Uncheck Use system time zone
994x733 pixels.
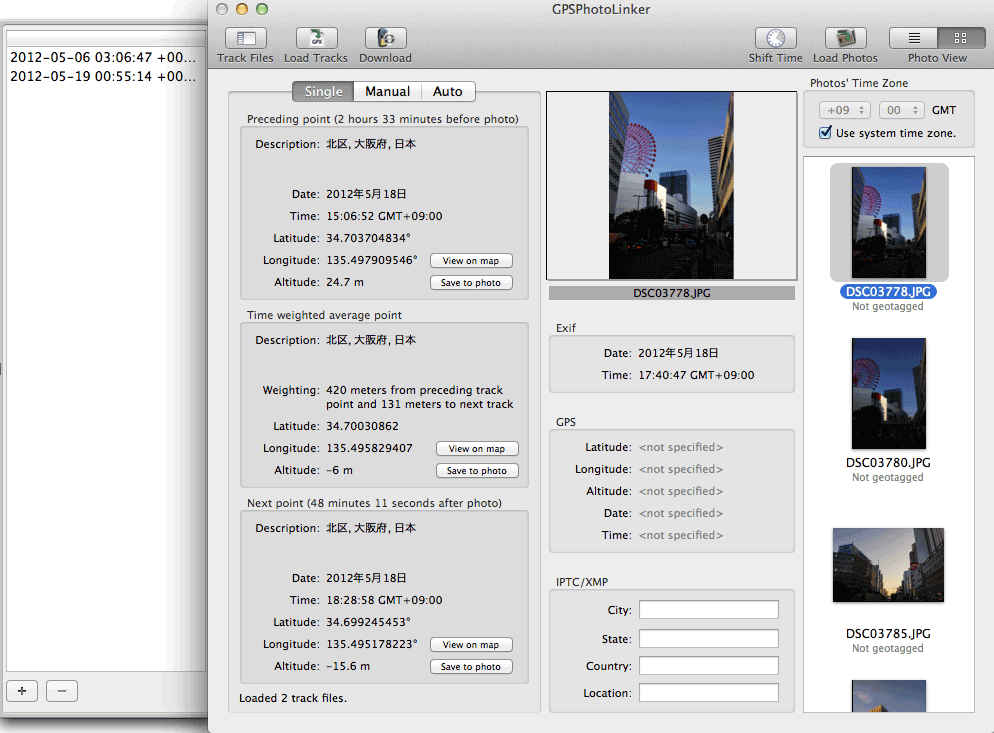click(x=825, y=133)
